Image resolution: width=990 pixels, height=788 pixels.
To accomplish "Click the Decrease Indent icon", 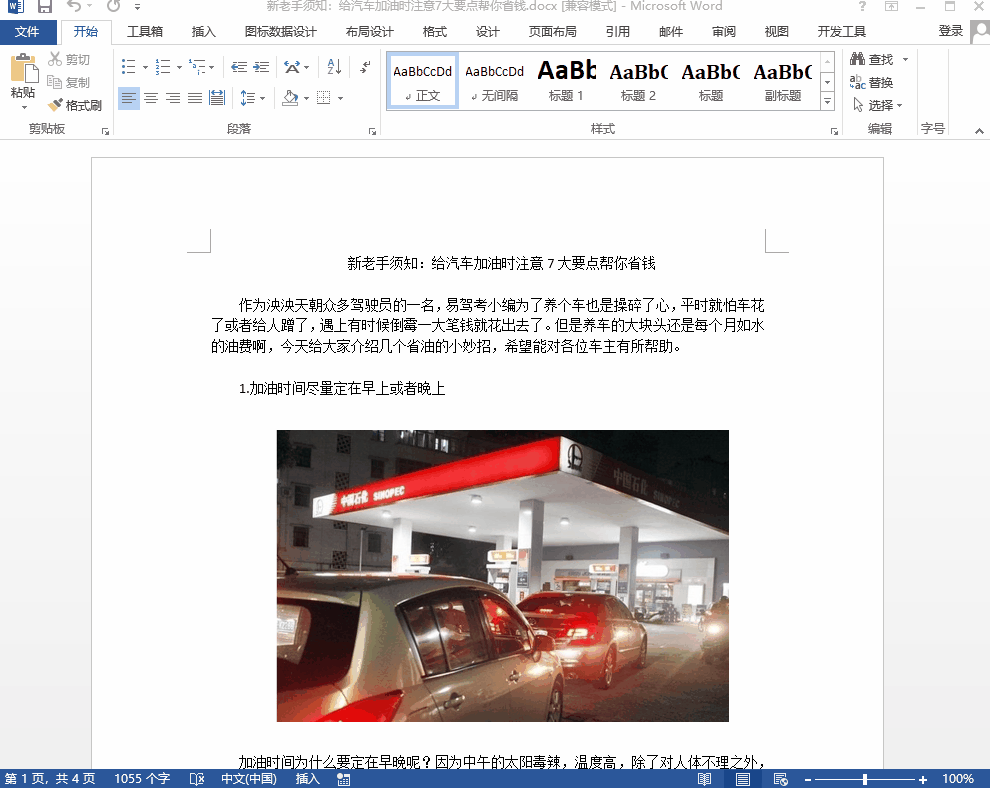I will click(x=239, y=66).
